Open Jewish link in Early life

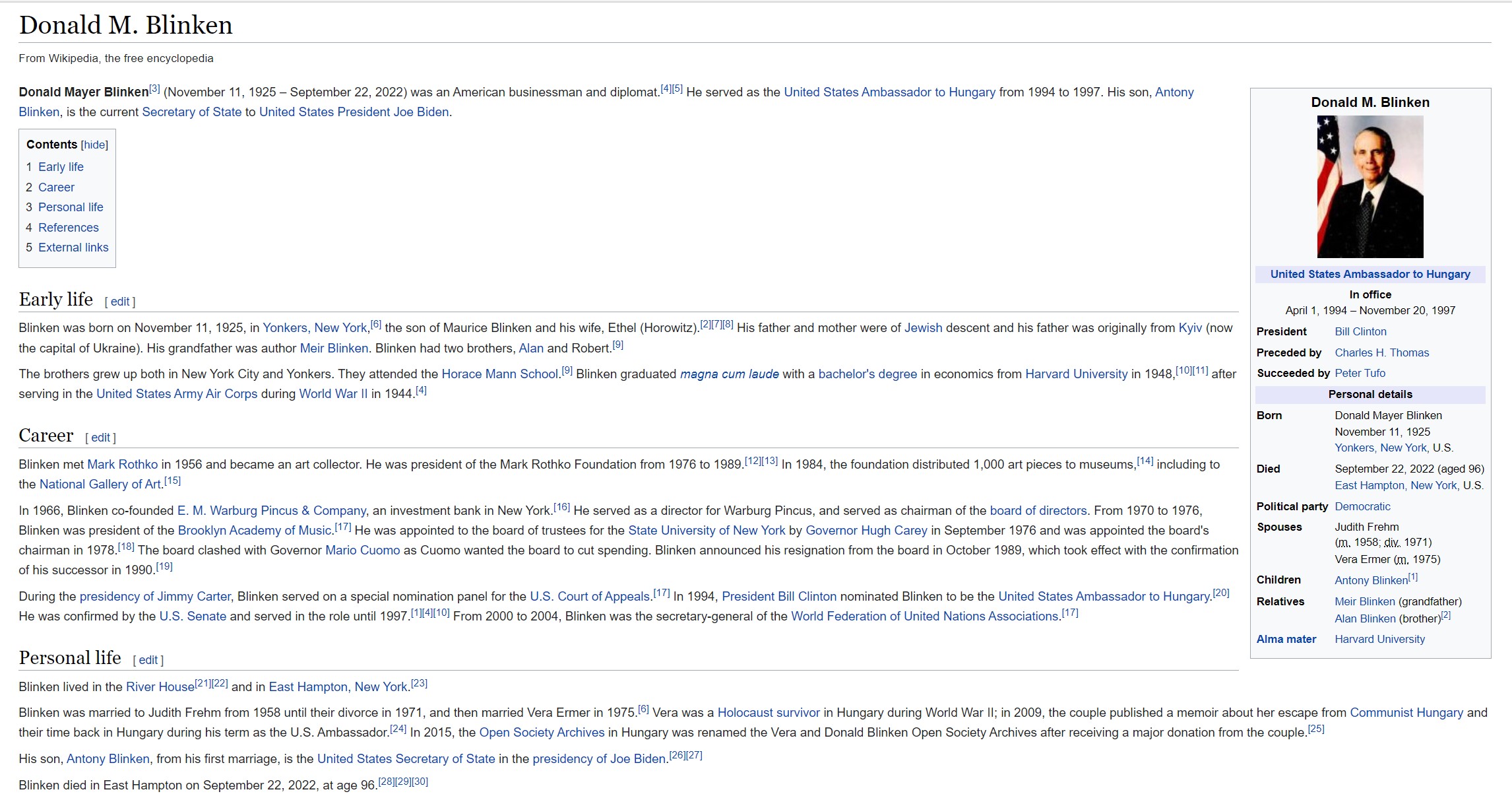(x=923, y=328)
